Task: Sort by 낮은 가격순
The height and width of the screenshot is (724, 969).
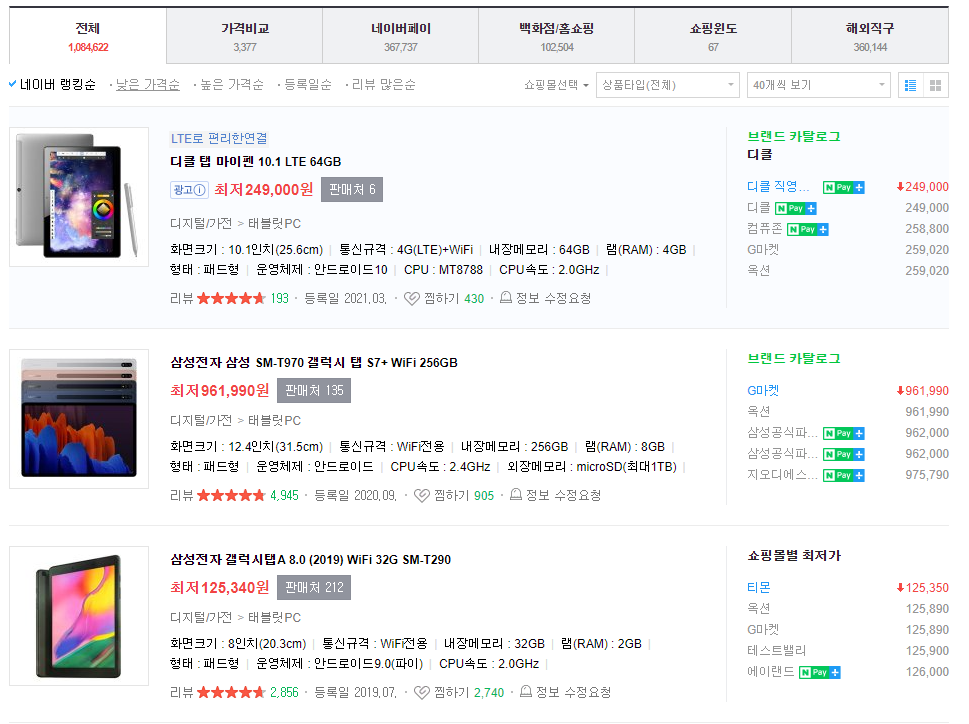Action: [148, 85]
